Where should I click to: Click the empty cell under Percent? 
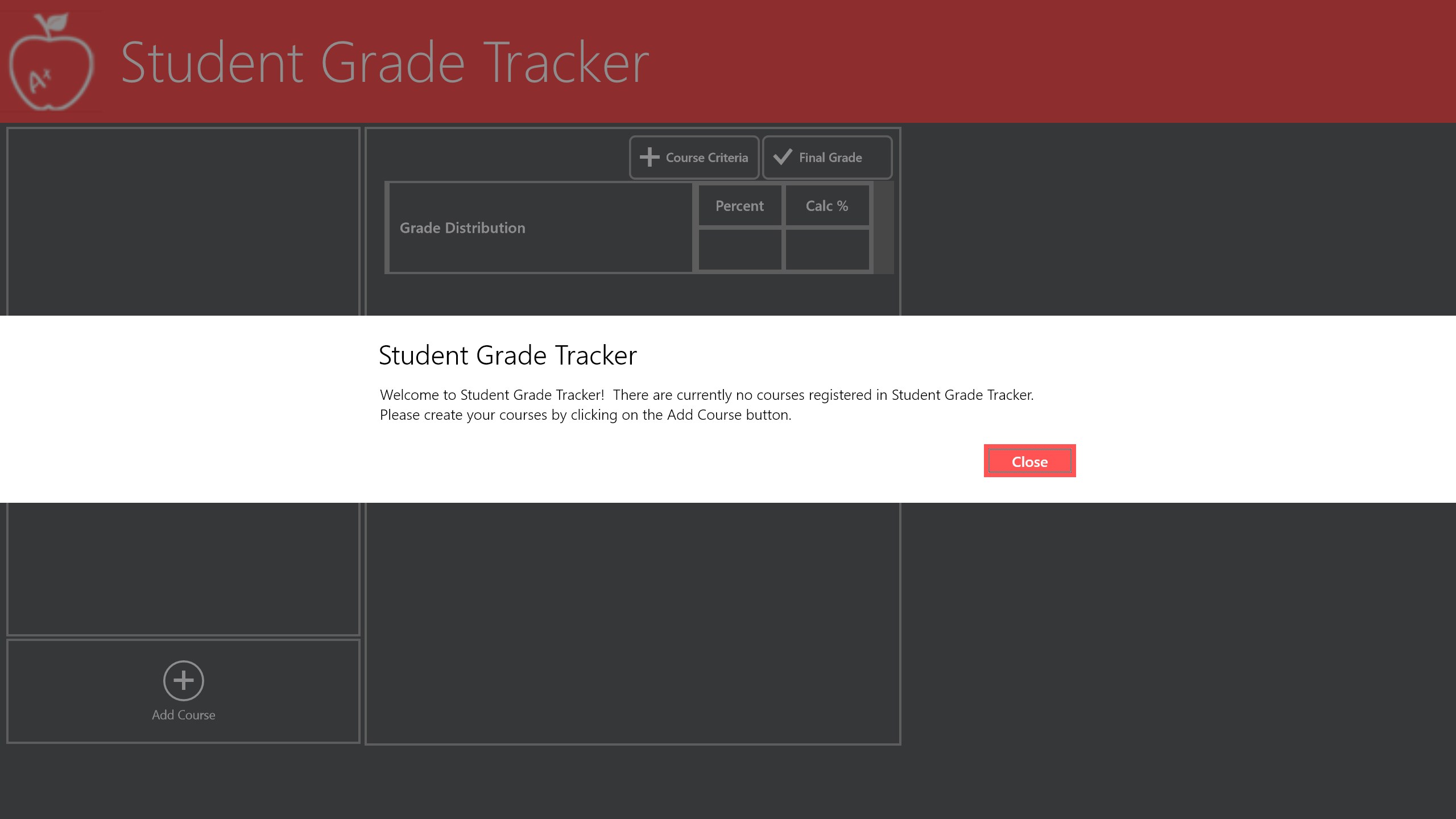(739, 250)
